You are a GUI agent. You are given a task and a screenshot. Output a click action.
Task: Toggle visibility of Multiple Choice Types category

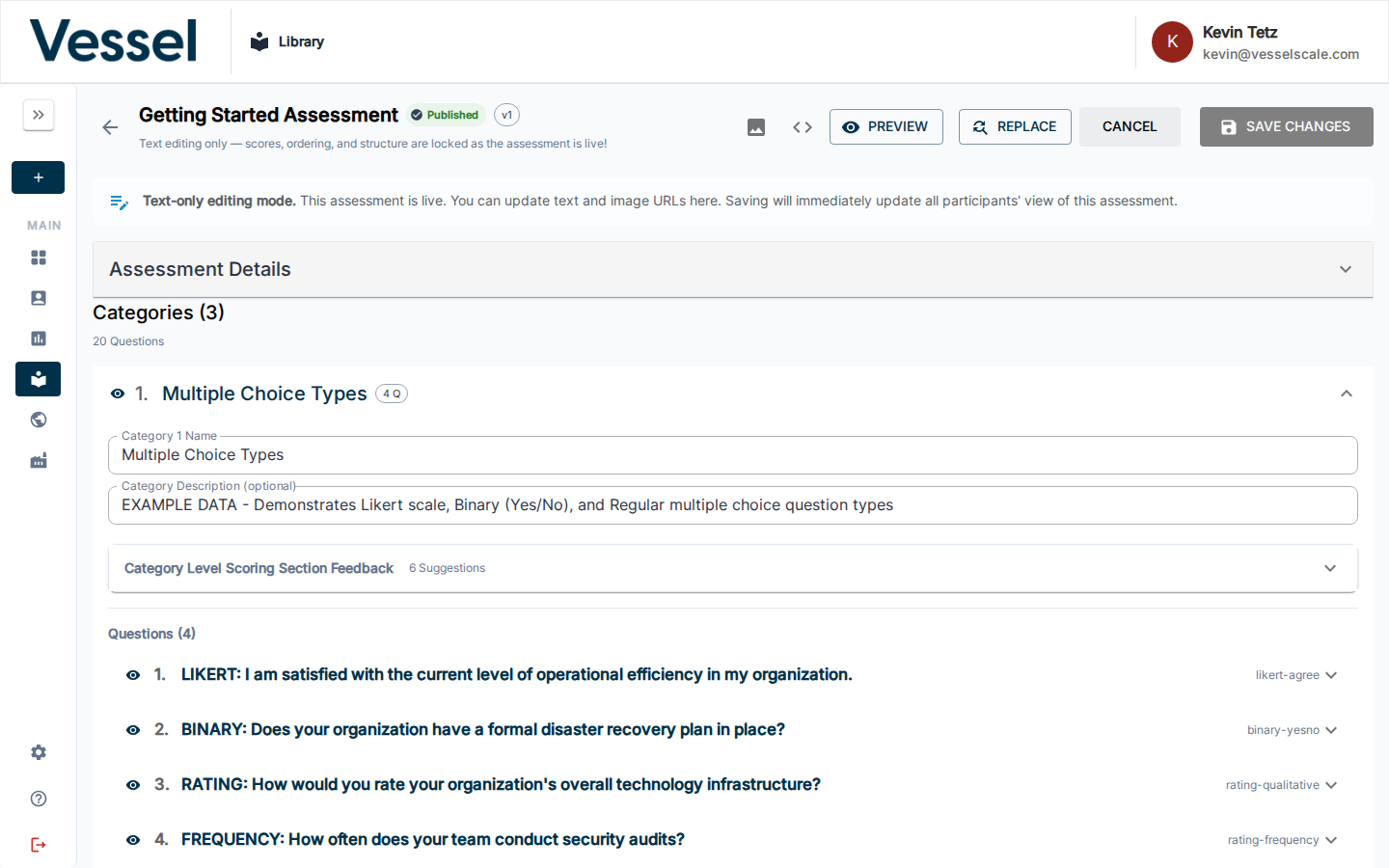click(118, 393)
